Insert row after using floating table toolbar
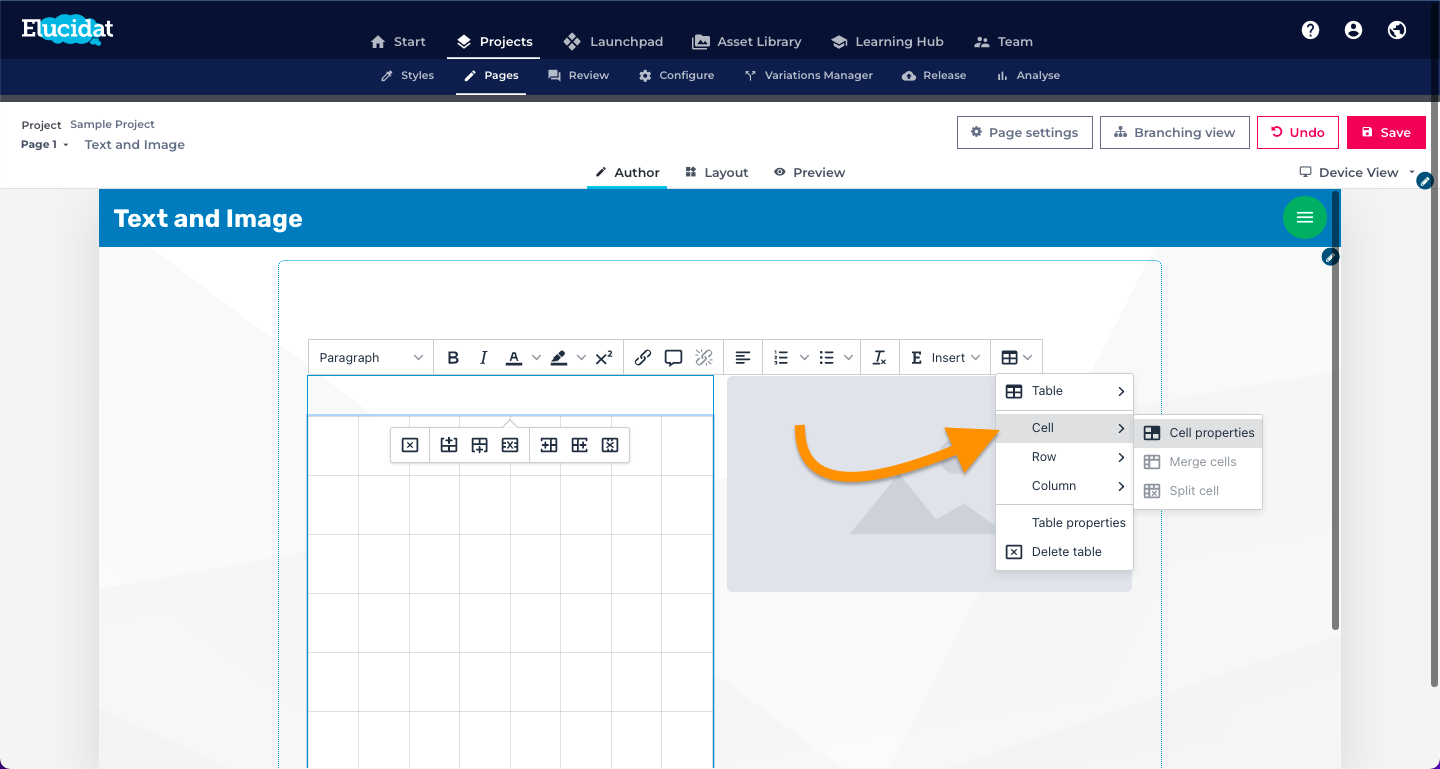 pos(480,445)
